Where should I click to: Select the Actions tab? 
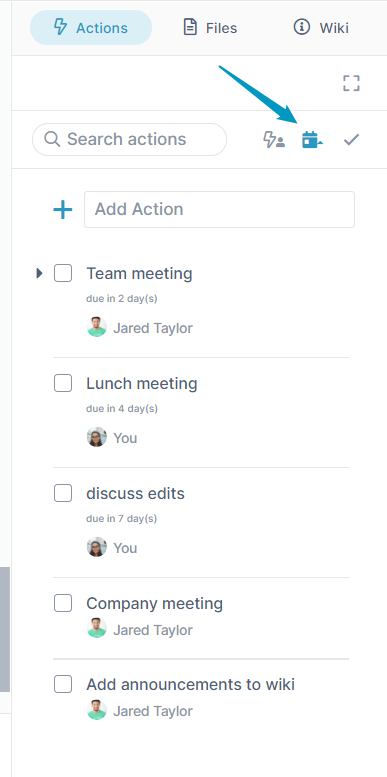91,28
